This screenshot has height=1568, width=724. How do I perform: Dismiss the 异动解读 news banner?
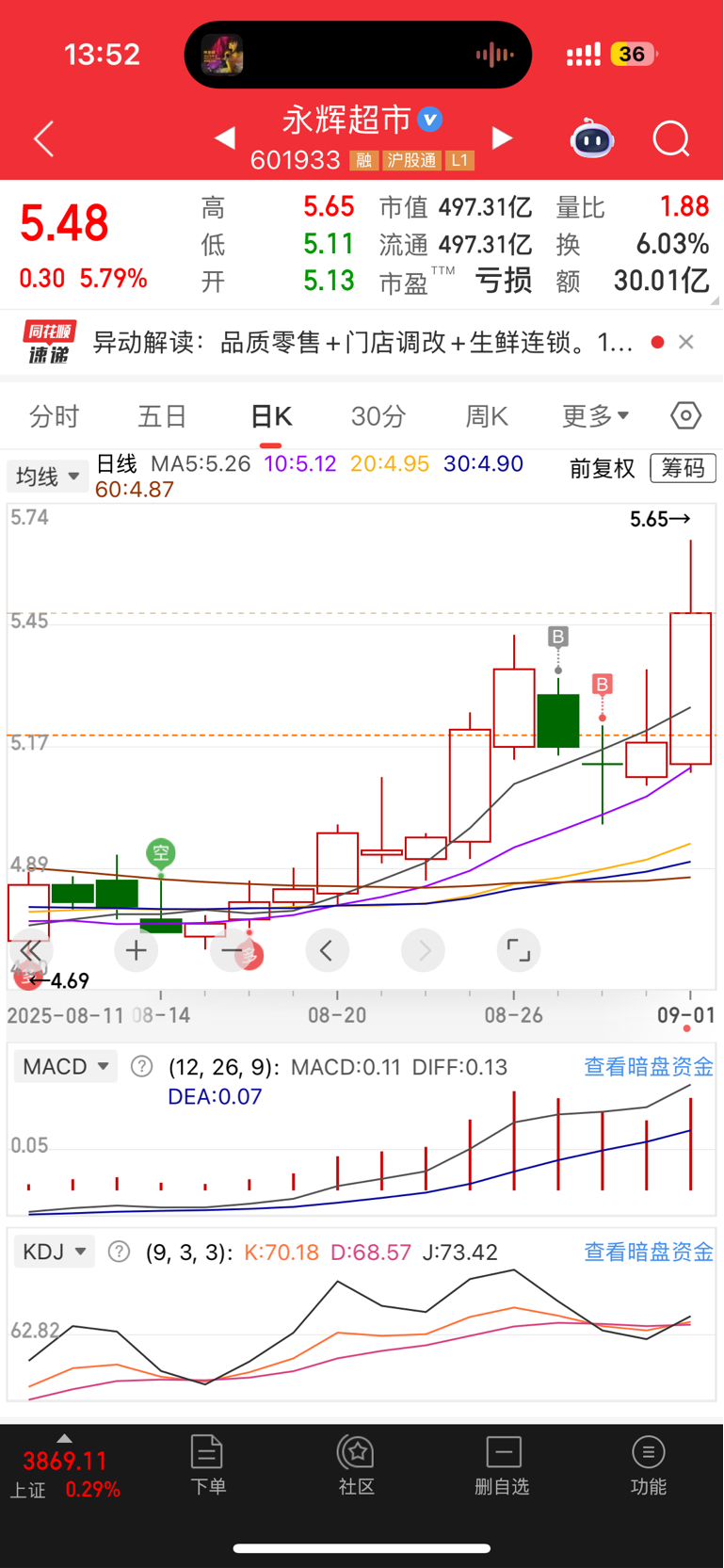[x=686, y=342]
